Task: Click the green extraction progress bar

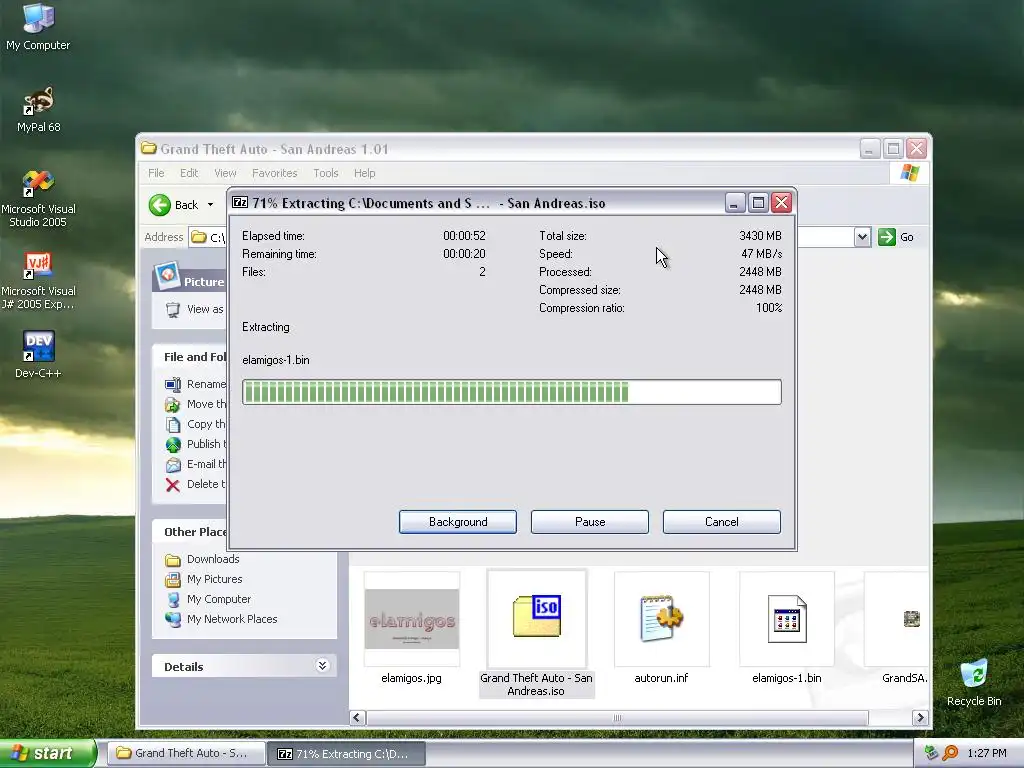Action: (x=511, y=392)
